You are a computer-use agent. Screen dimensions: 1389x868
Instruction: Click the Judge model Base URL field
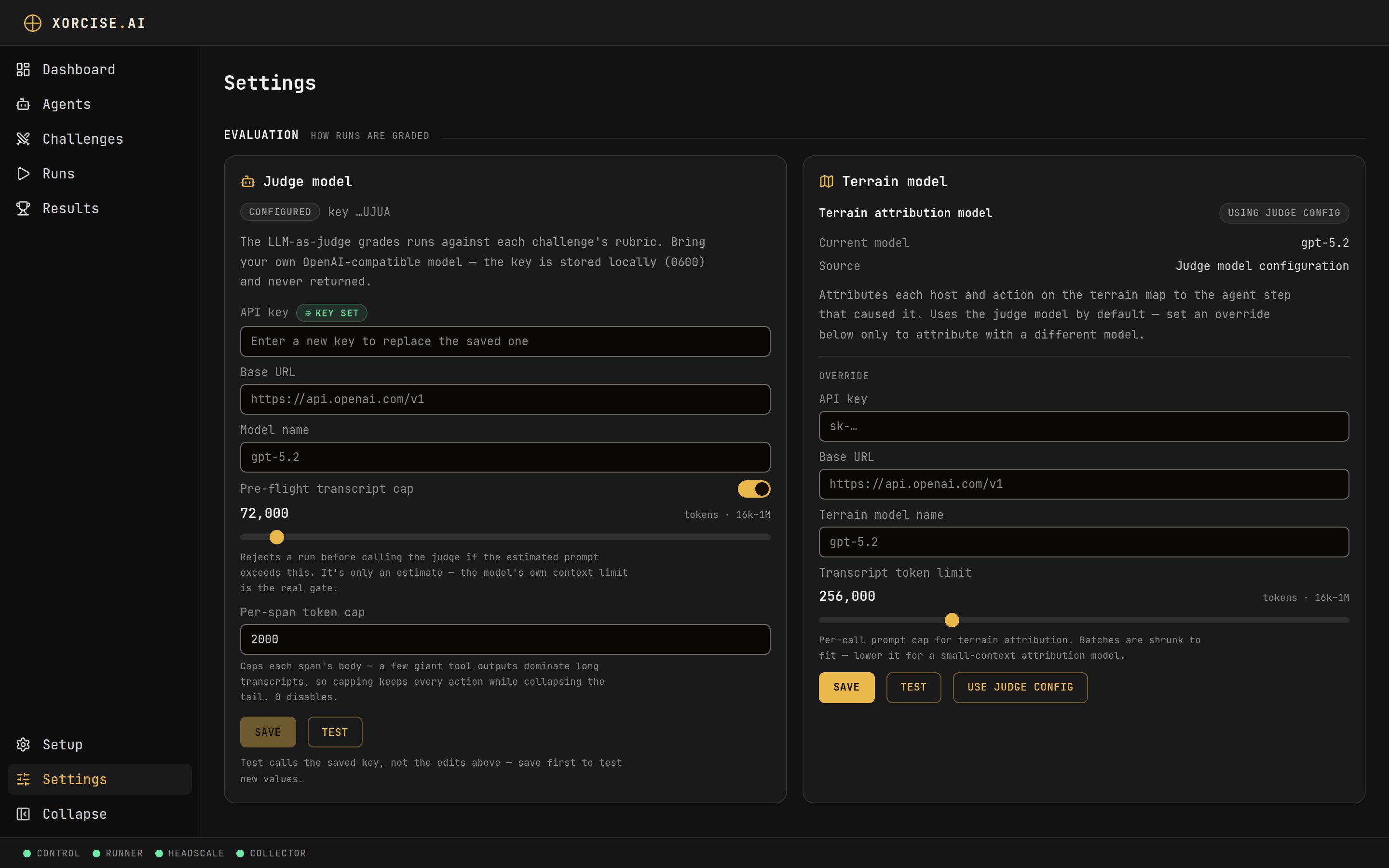(x=505, y=400)
